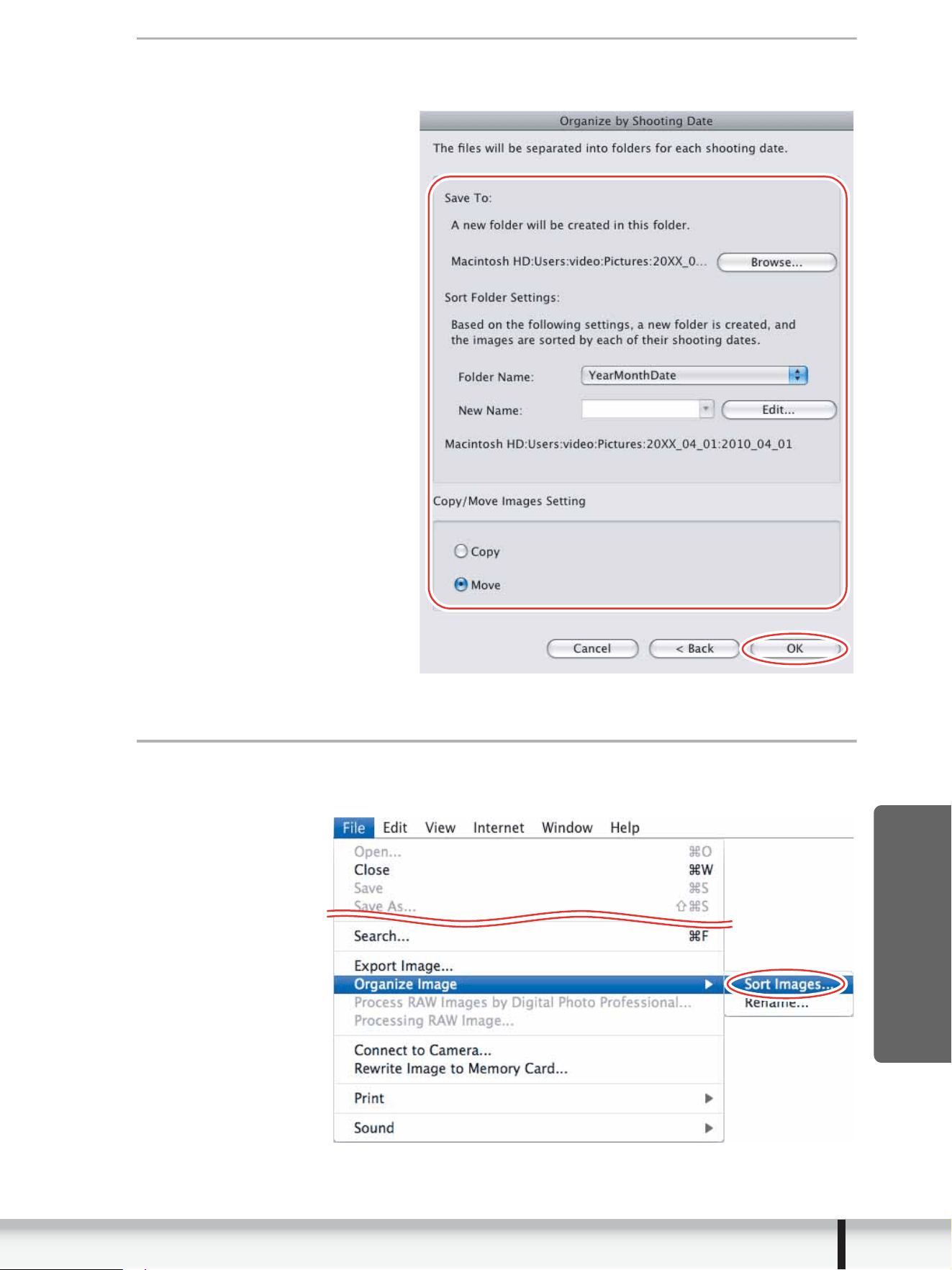Click the Copy/Move Images Setting label
Image resolution: width=952 pixels, height=1270 pixels.
pyautogui.click(x=509, y=501)
